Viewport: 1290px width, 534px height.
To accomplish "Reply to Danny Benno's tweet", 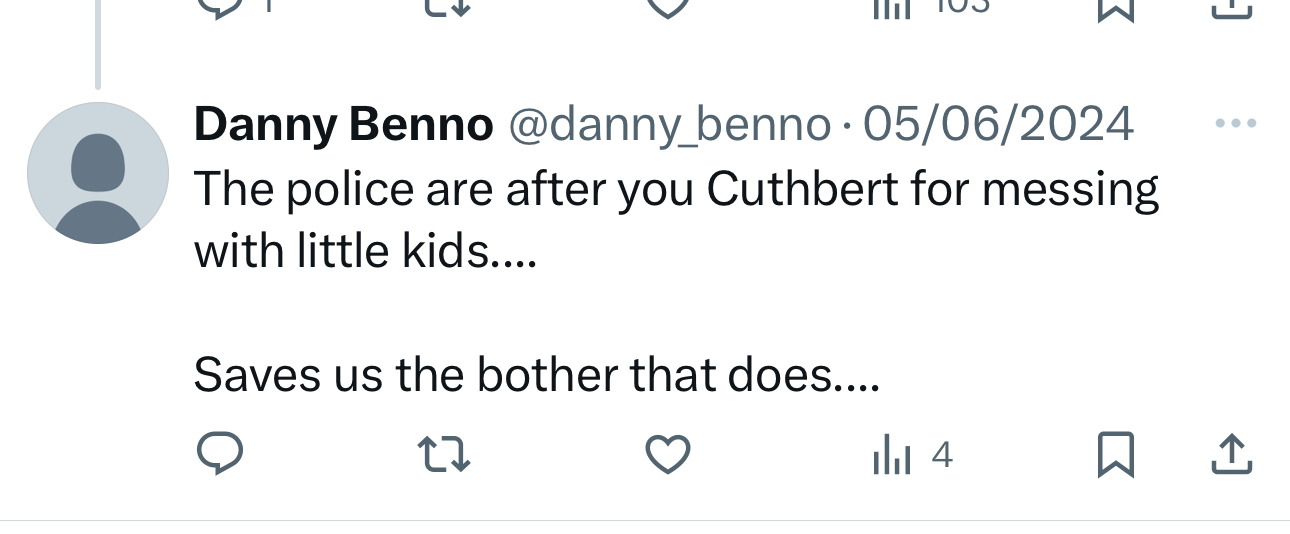I will point(219,455).
